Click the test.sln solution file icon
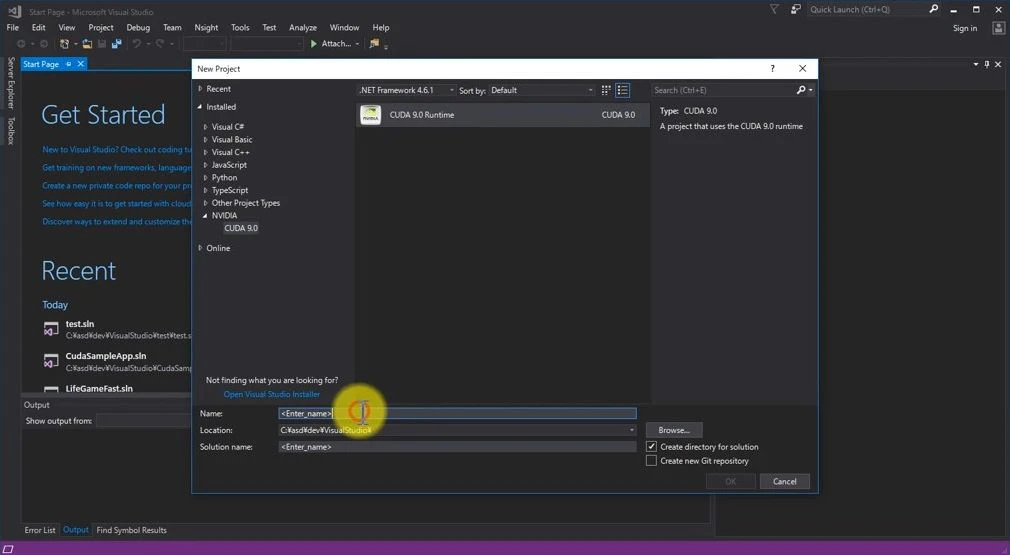This screenshot has height=555, width=1010. pyautogui.click(x=51, y=329)
